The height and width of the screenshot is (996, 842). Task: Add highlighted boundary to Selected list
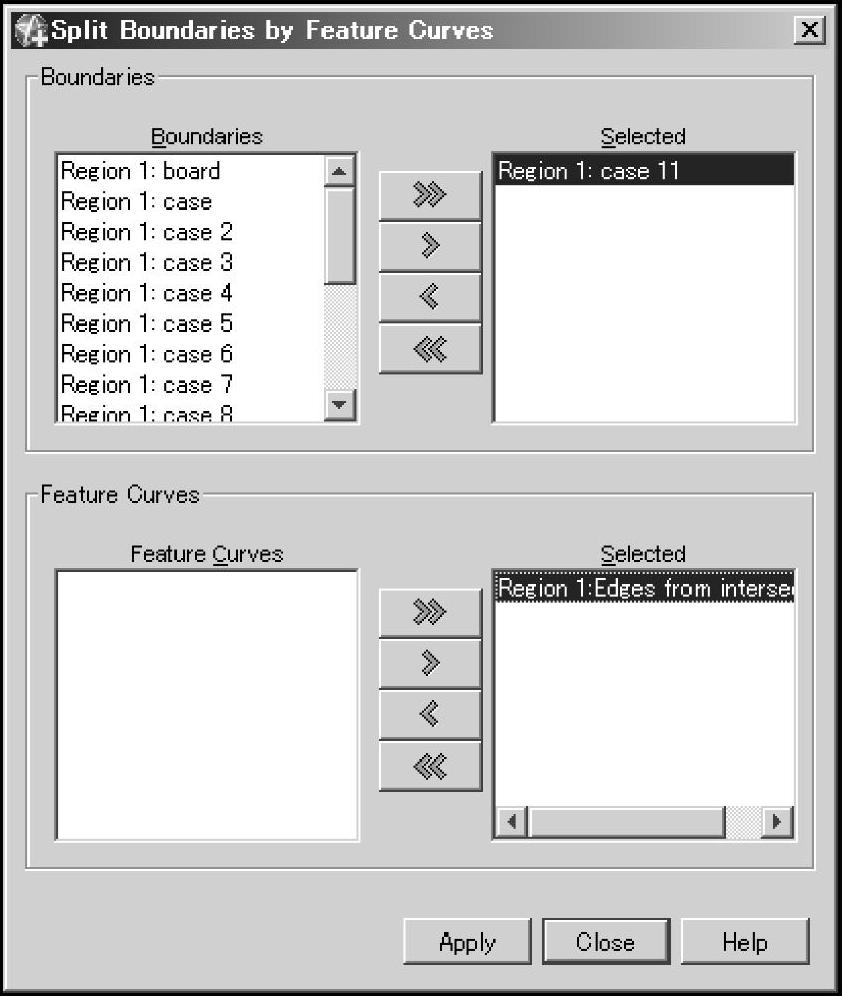pos(430,246)
